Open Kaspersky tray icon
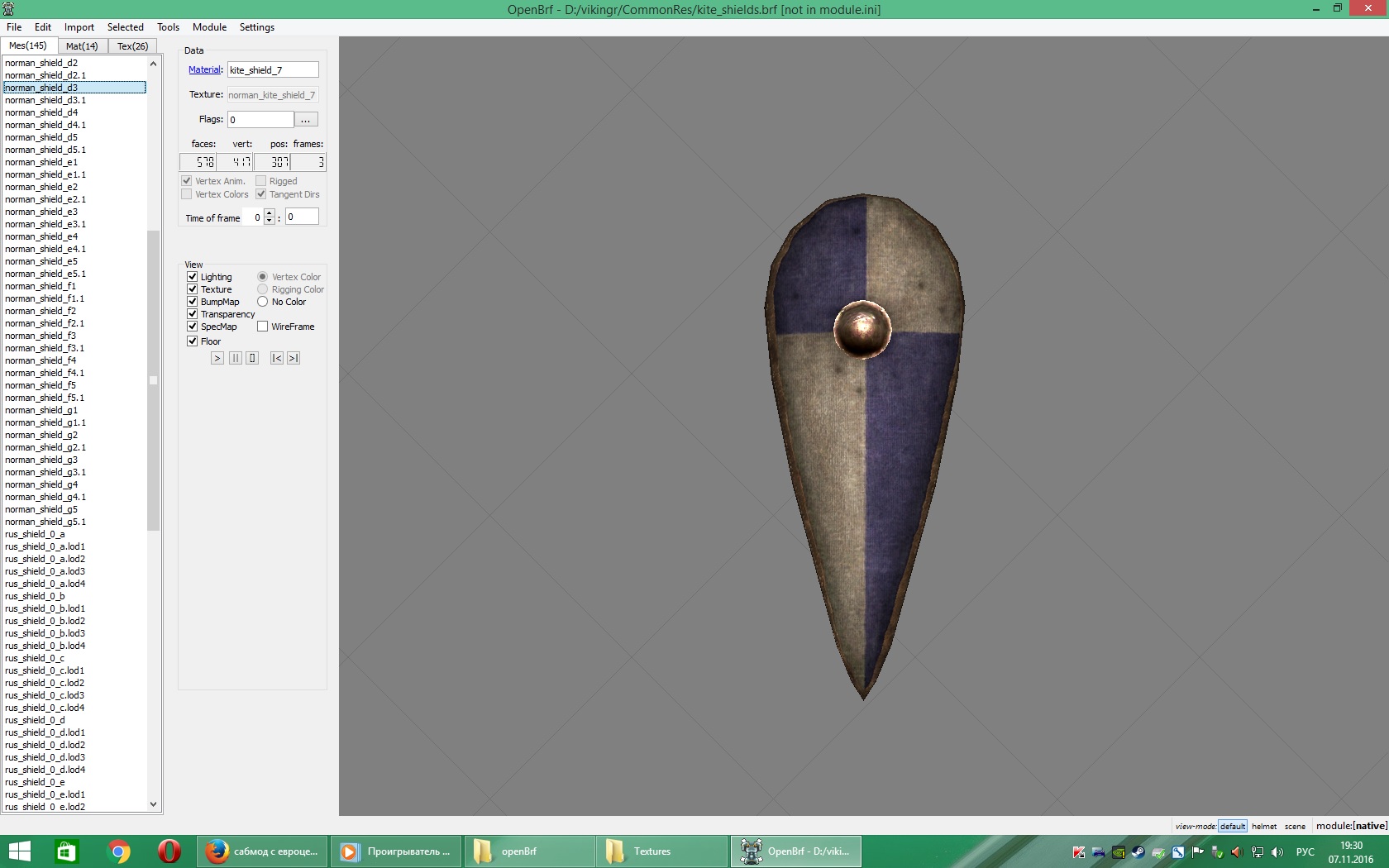The height and width of the screenshot is (868, 1389). pos(1079,851)
